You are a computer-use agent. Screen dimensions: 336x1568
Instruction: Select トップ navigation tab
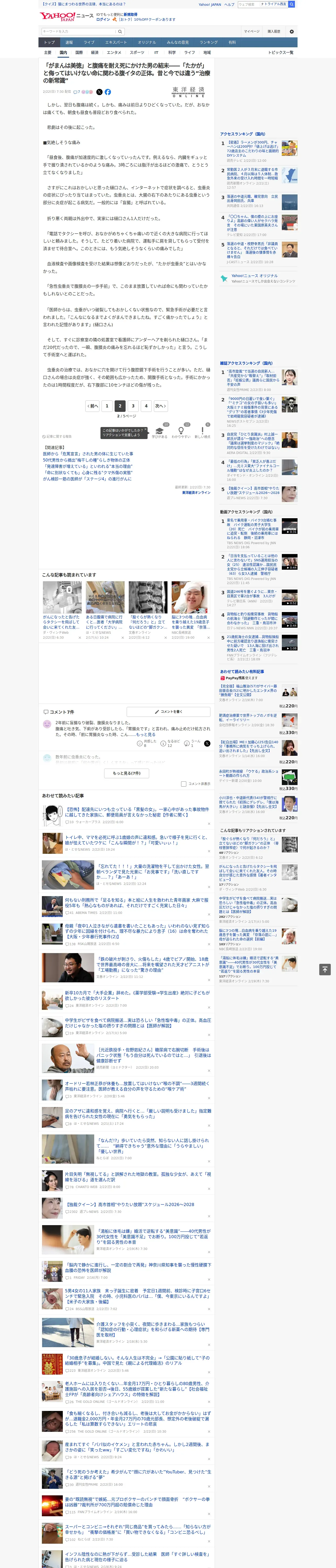click(49, 43)
